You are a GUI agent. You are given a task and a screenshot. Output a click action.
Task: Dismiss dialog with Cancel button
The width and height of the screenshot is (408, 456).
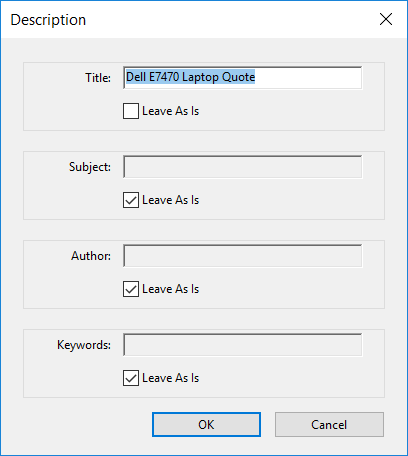click(329, 425)
